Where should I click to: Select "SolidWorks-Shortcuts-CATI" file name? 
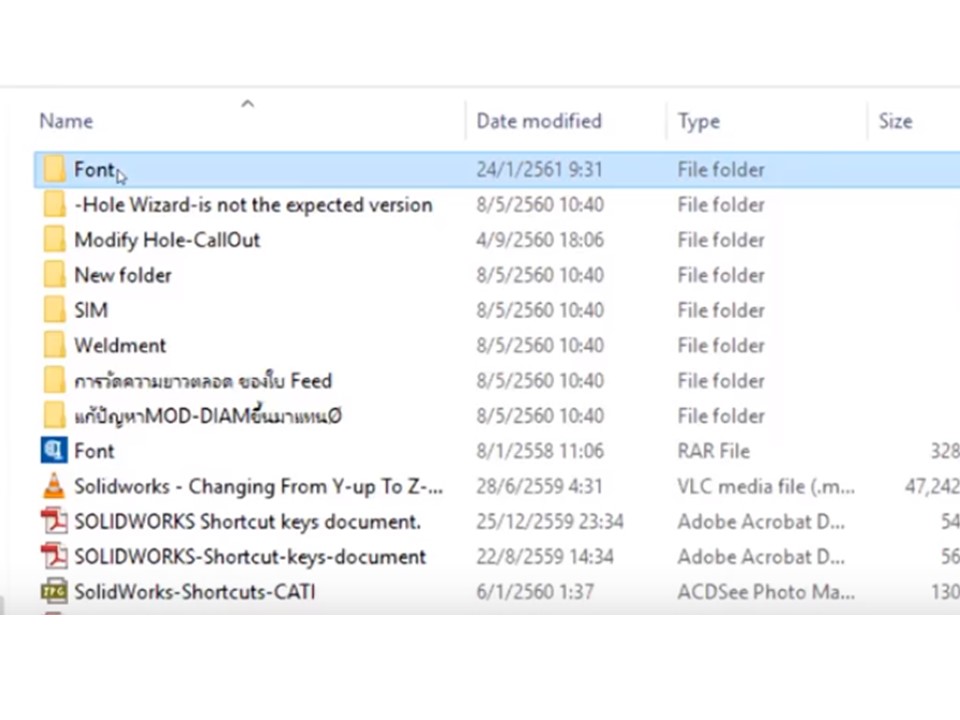click(195, 592)
